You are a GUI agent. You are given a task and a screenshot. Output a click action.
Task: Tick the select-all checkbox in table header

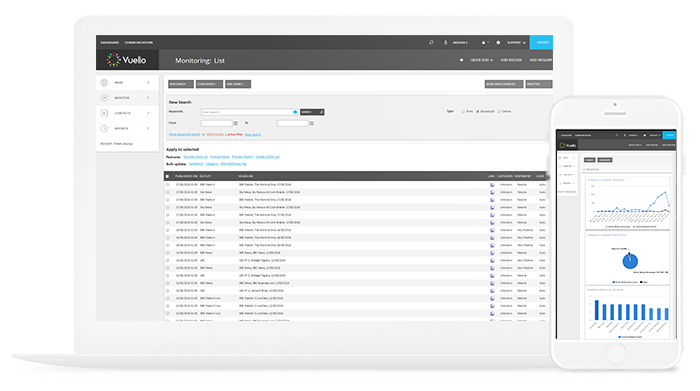click(167, 176)
